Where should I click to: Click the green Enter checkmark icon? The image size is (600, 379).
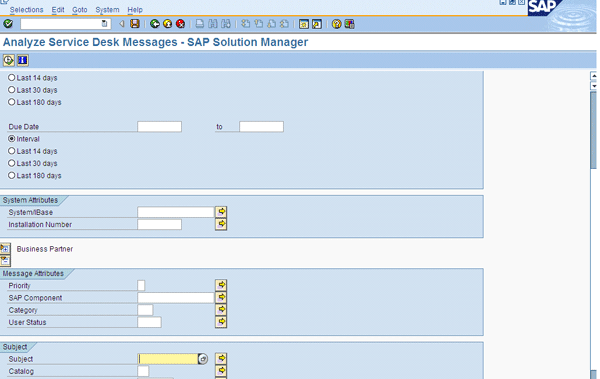point(8,24)
